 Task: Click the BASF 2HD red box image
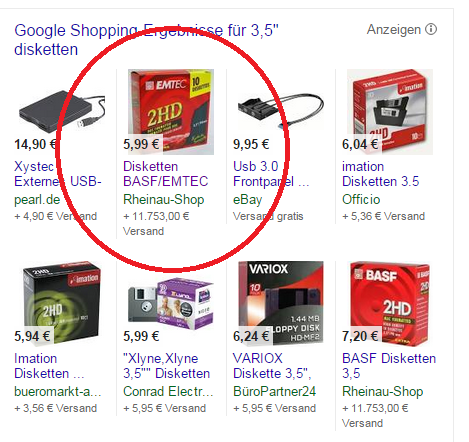pos(390,304)
